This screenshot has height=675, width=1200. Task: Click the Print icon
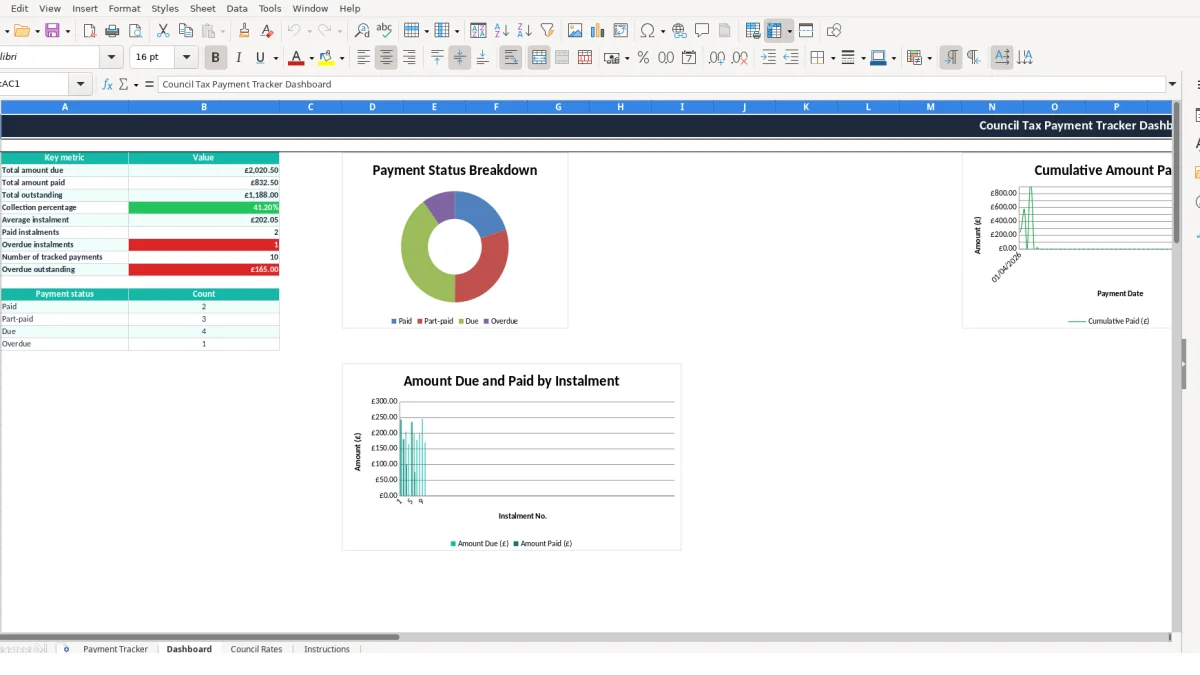(x=112, y=31)
